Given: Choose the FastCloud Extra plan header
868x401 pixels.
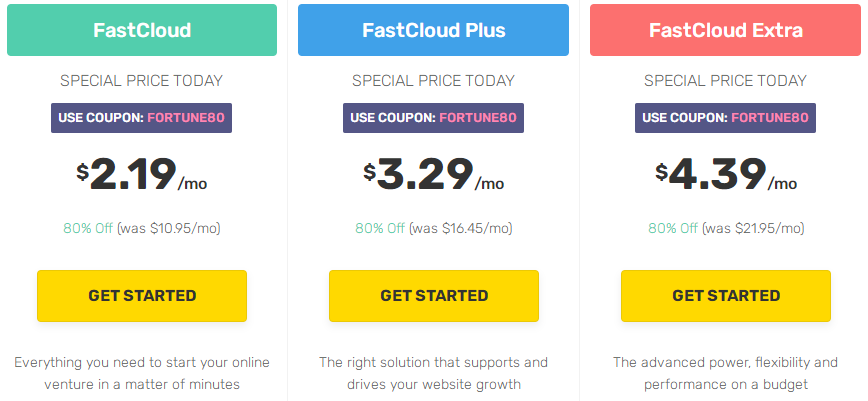Looking at the screenshot, I should (x=725, y=30).
